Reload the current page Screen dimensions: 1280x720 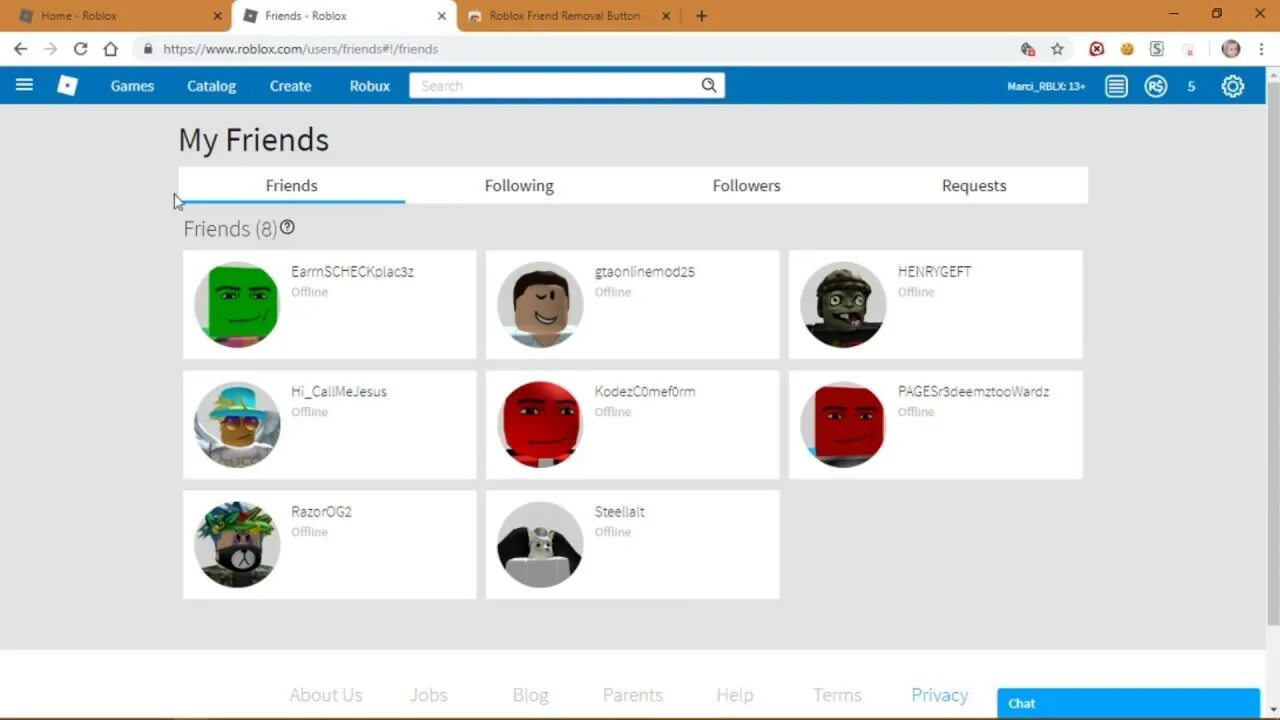(x=80, y=48)
